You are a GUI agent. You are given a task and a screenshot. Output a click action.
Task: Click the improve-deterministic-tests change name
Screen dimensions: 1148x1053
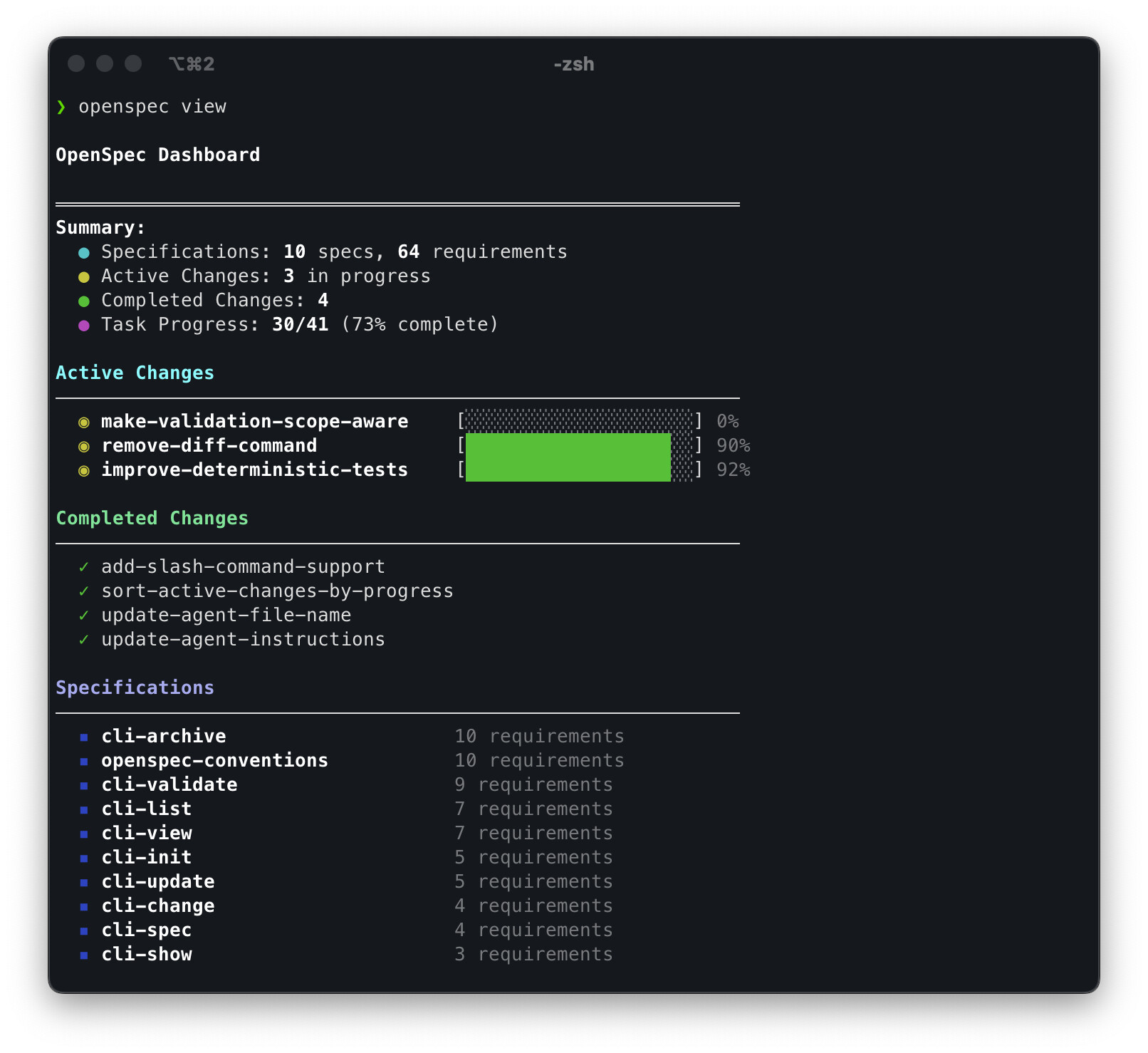(254, 470)
